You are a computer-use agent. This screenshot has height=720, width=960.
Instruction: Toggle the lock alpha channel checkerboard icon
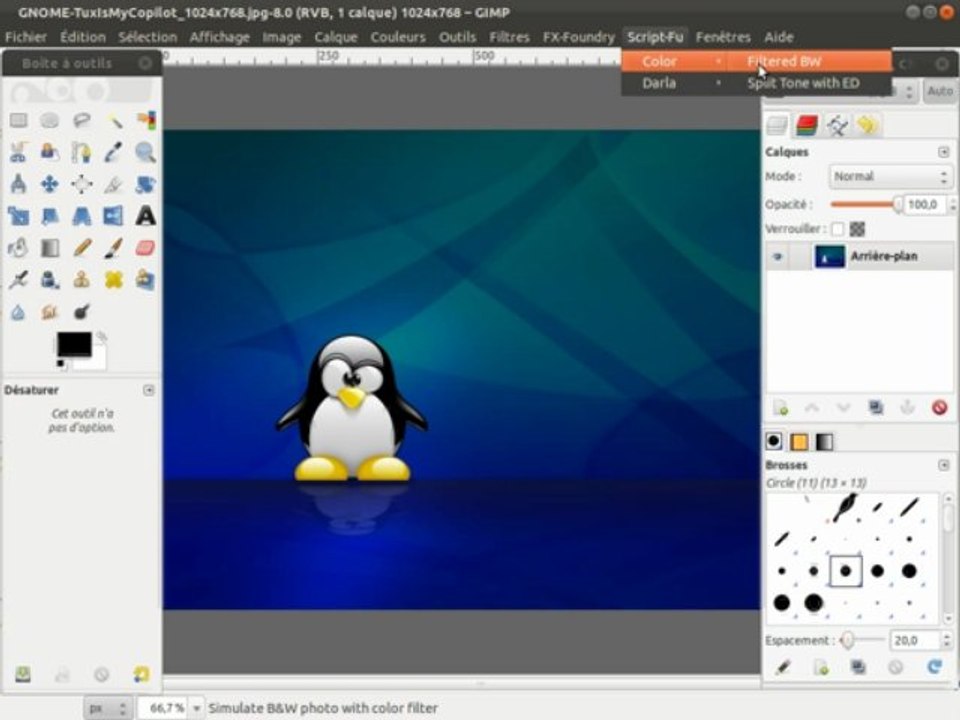coord(857,229)
